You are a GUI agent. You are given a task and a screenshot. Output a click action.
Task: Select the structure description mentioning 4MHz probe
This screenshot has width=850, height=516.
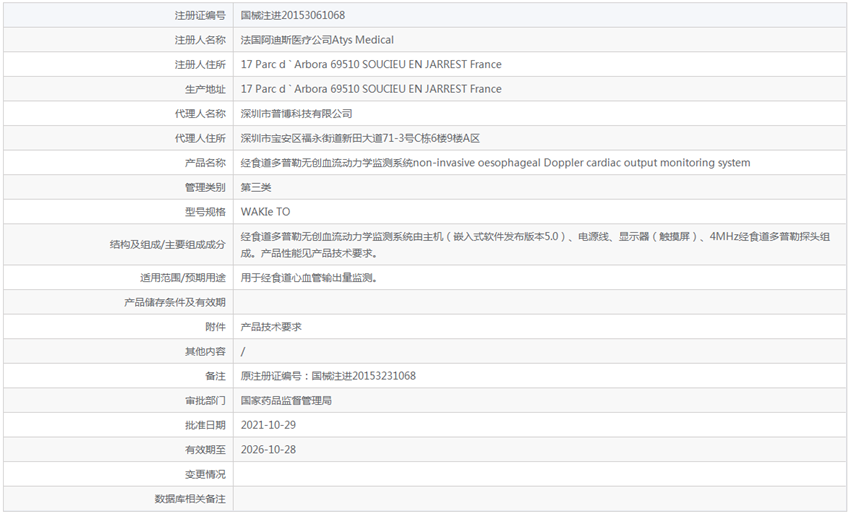click(x=535, y=244)
